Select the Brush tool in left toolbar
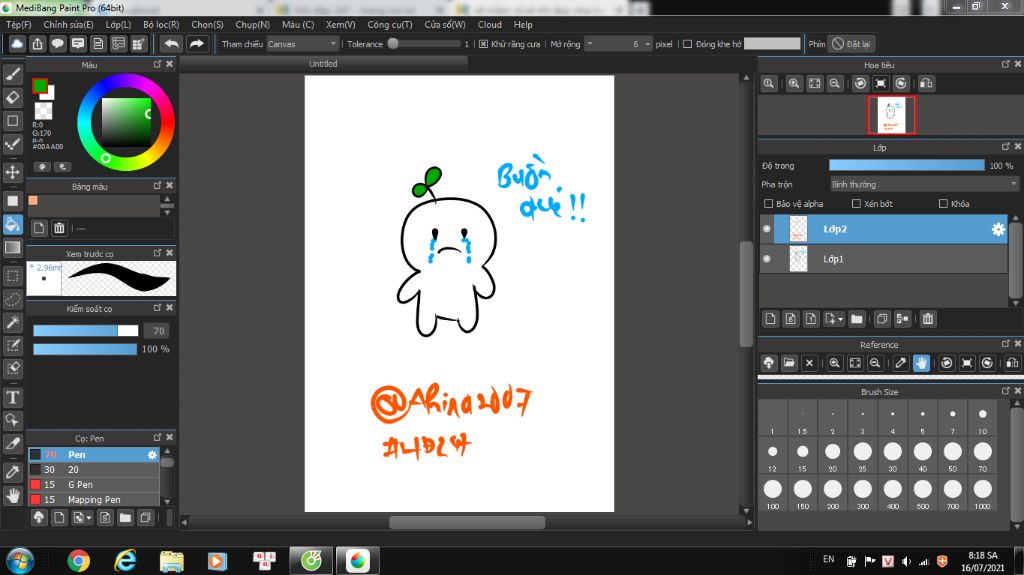 [13, 74]
